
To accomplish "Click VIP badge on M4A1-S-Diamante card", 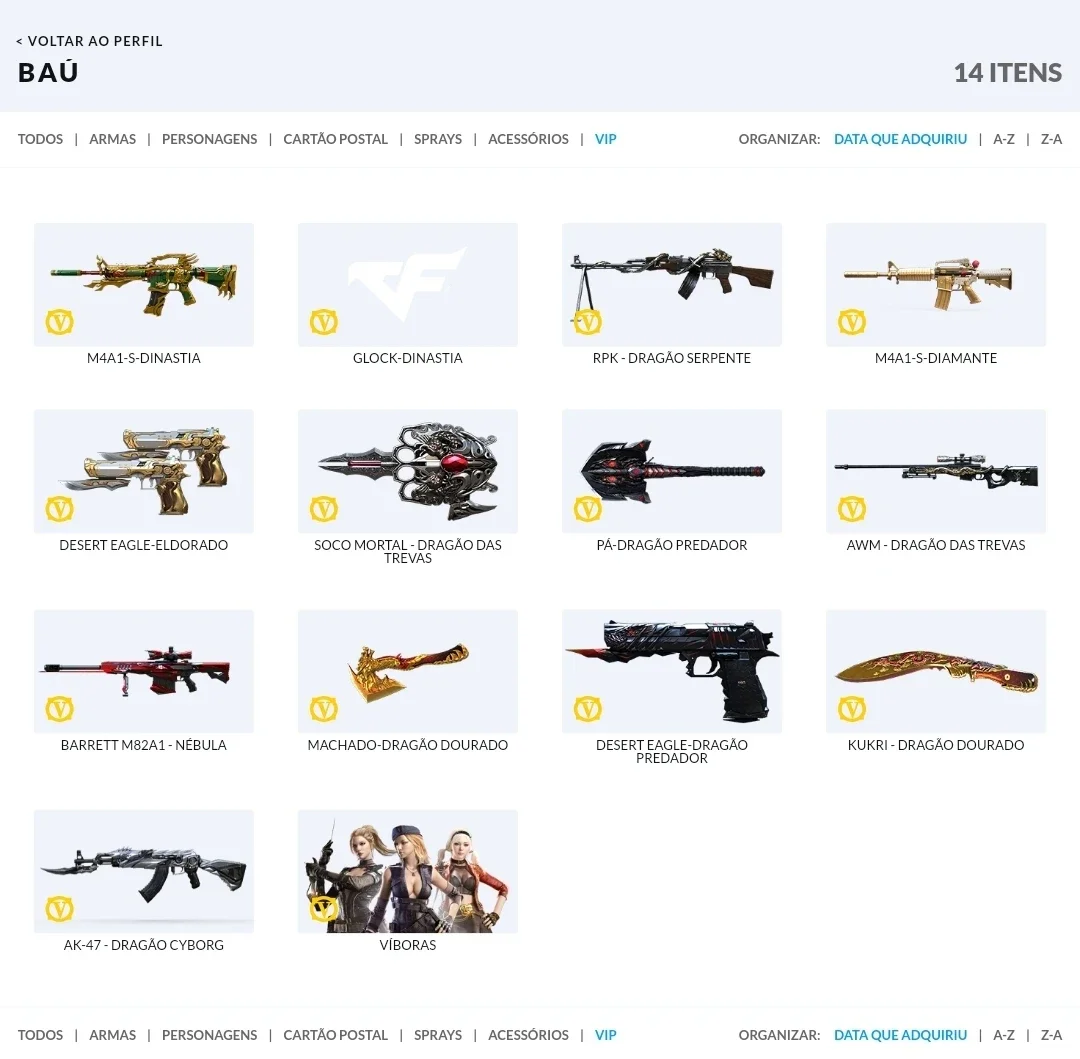I will tap(852, 322).
